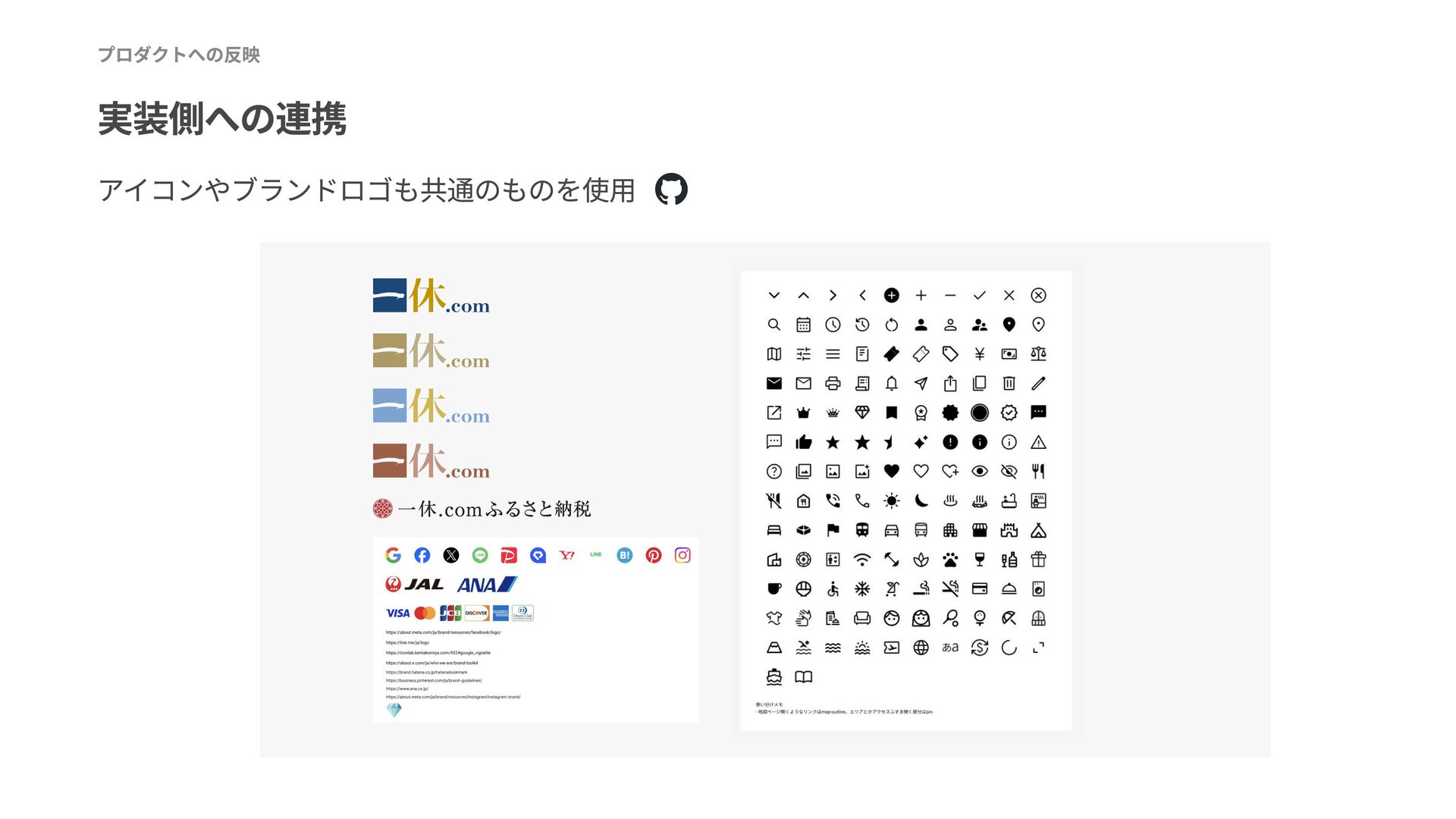Click the printer icon
The image size is (1456, 819).
click(833, 384)
